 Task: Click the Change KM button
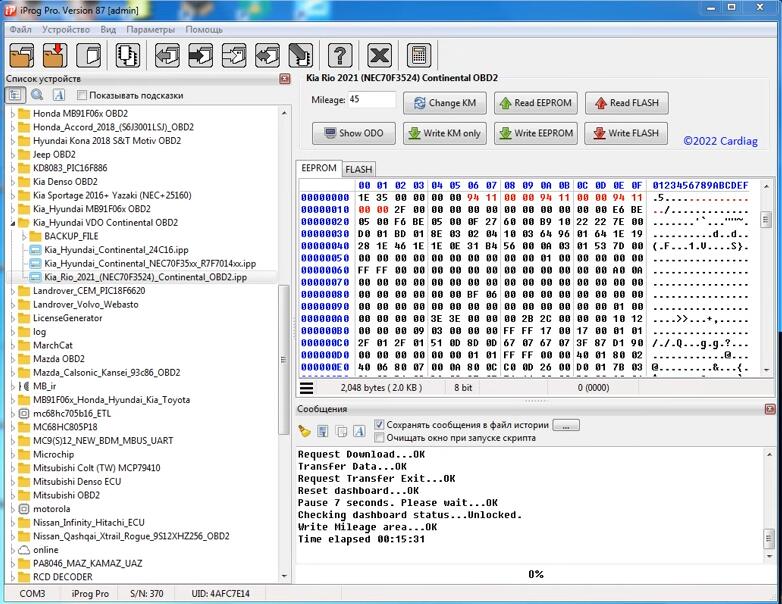445,103
